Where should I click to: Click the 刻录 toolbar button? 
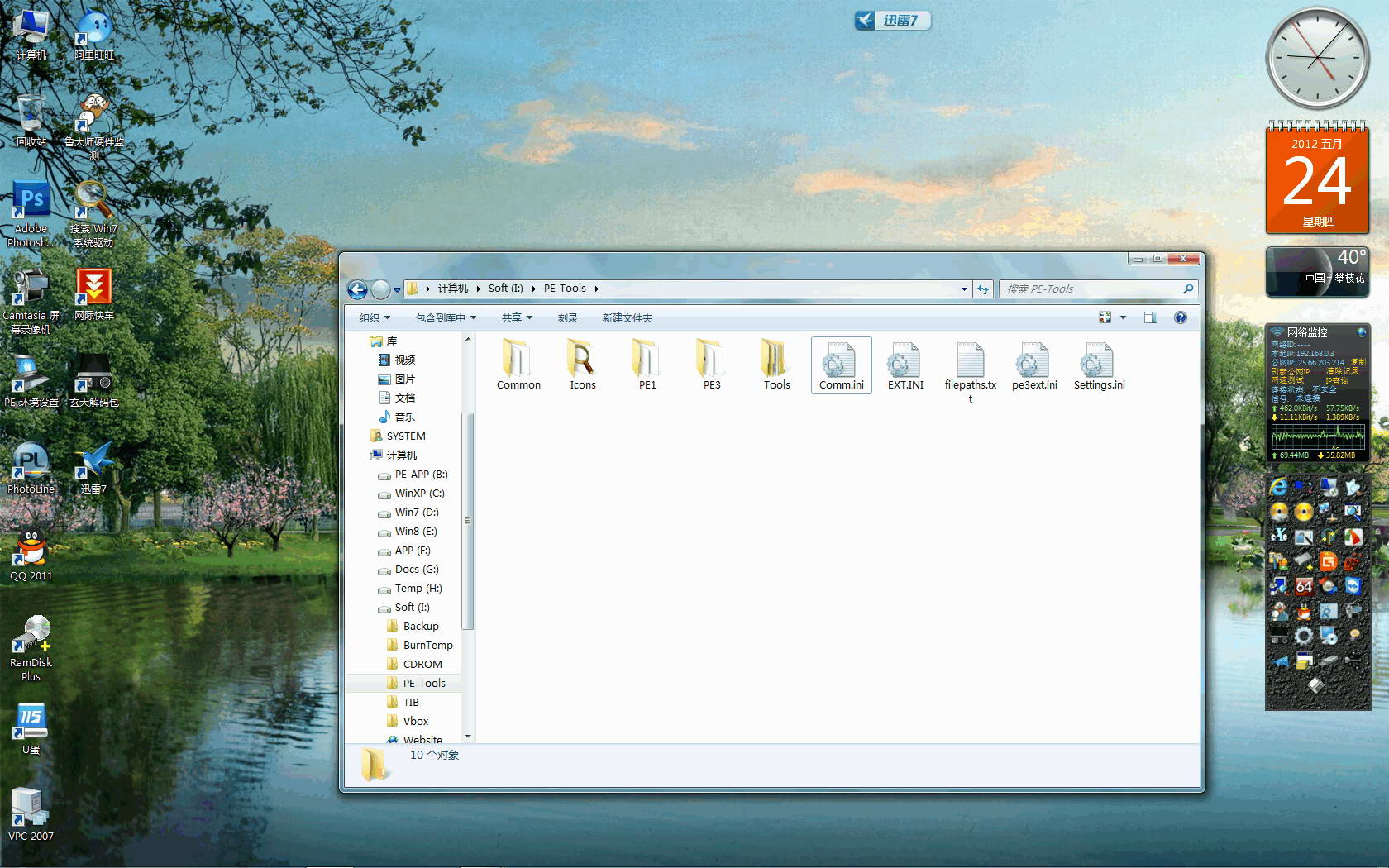568,317
